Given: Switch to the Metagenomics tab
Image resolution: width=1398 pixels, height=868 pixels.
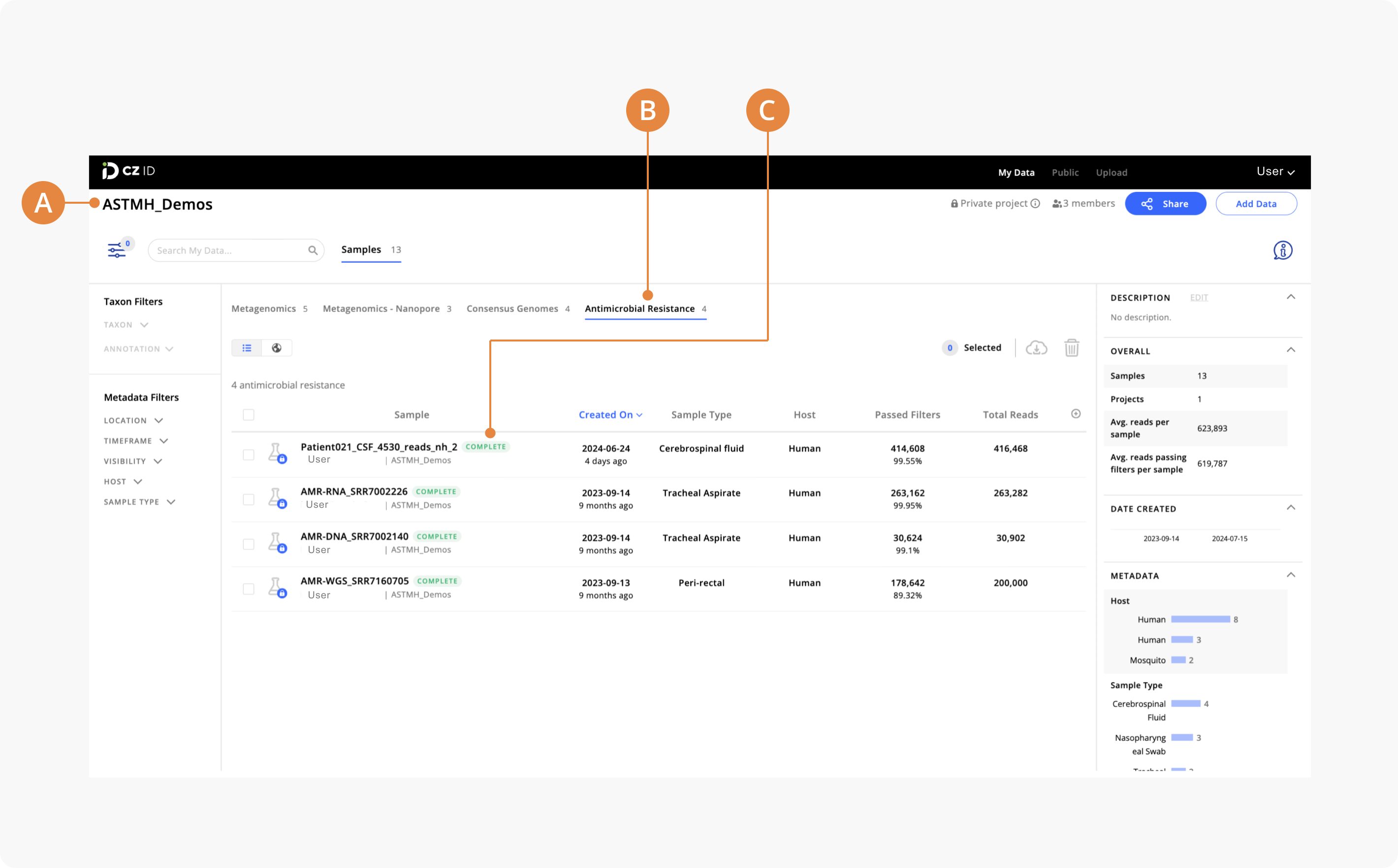Looking at the screenshot, I should point(269,309).
